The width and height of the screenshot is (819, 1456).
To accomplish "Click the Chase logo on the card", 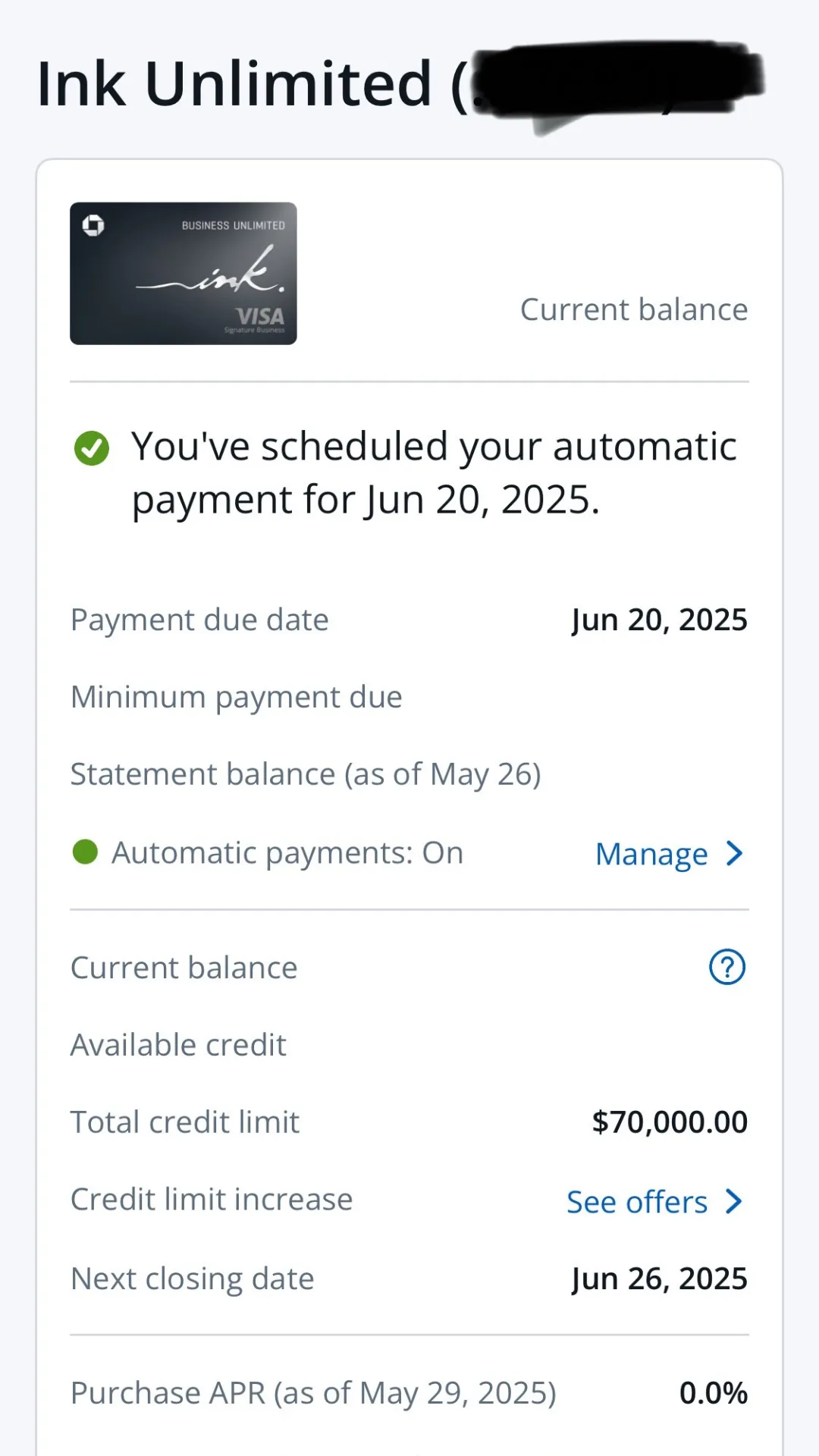I will (93, 225).
